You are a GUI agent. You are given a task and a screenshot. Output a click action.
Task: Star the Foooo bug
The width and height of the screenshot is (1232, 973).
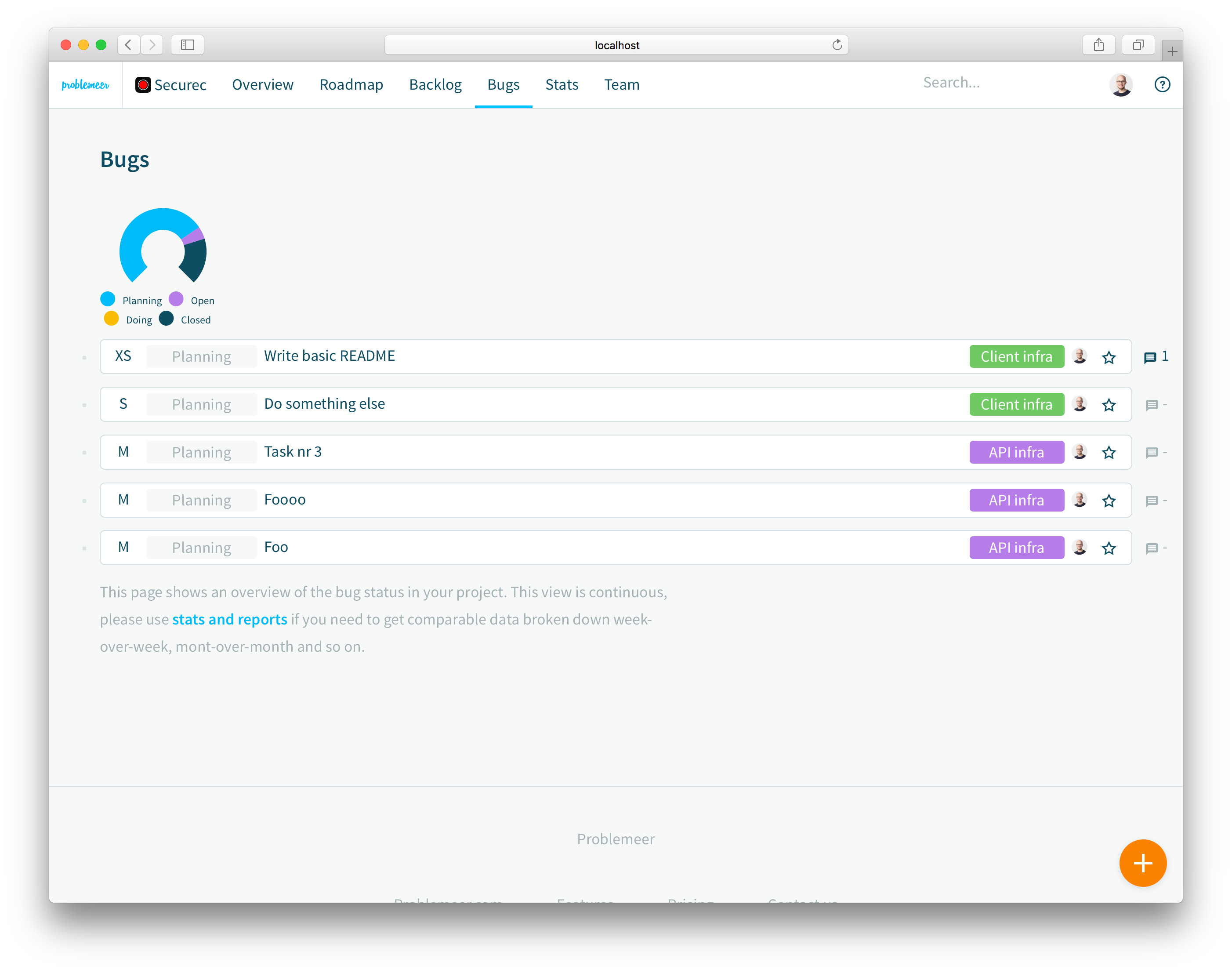tap(1109, 501)
